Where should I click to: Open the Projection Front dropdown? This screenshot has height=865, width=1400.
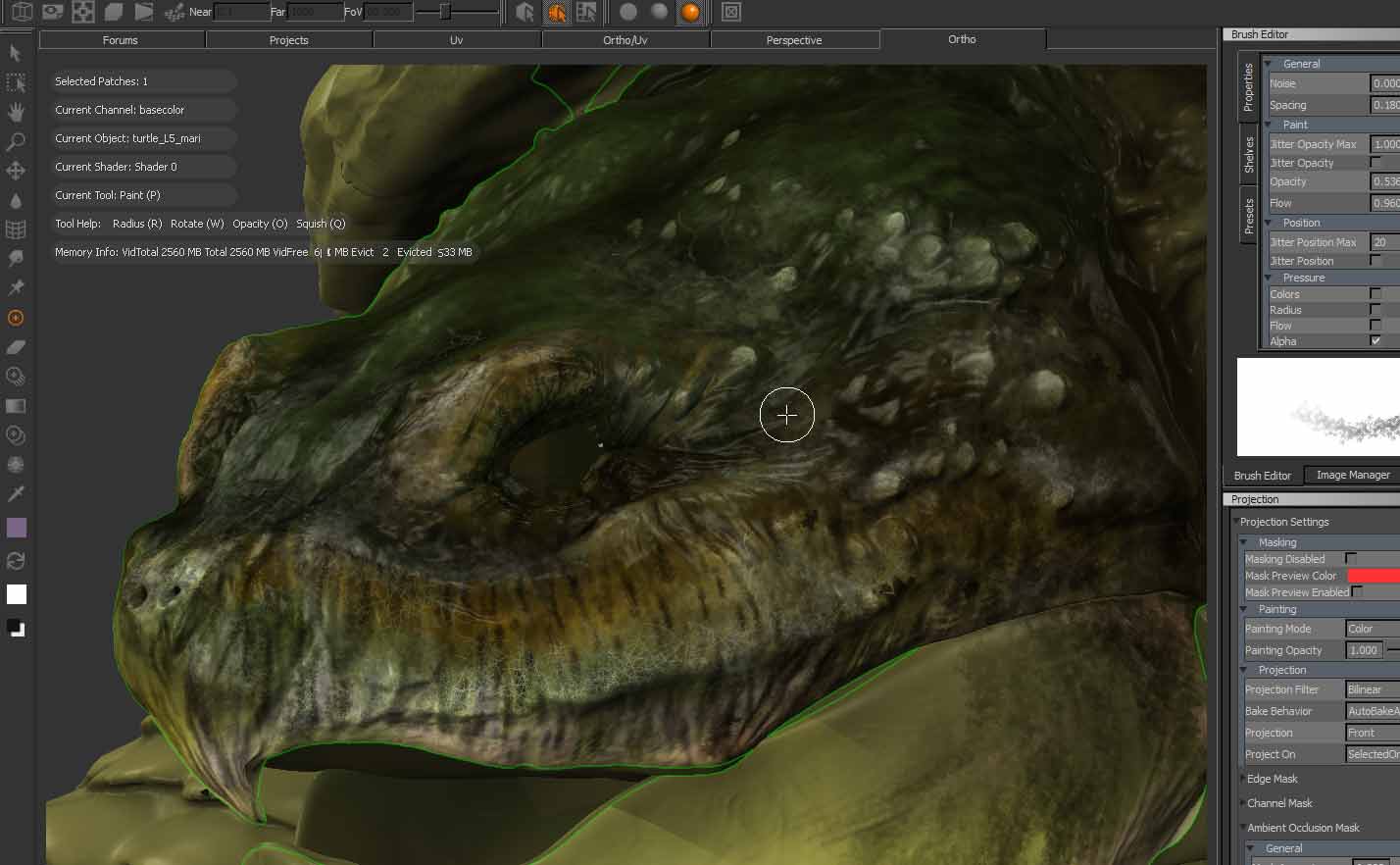[x=1373, y=733]
